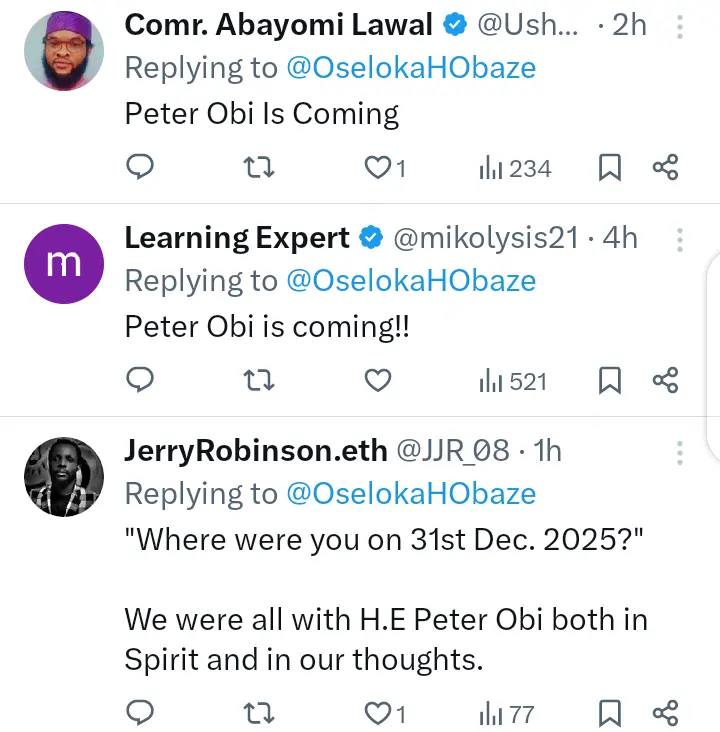Open more options for Abayomi Lawal's tweet
Image resolution: width=720 pixels, height=732 pixels.
click(679, 27)
